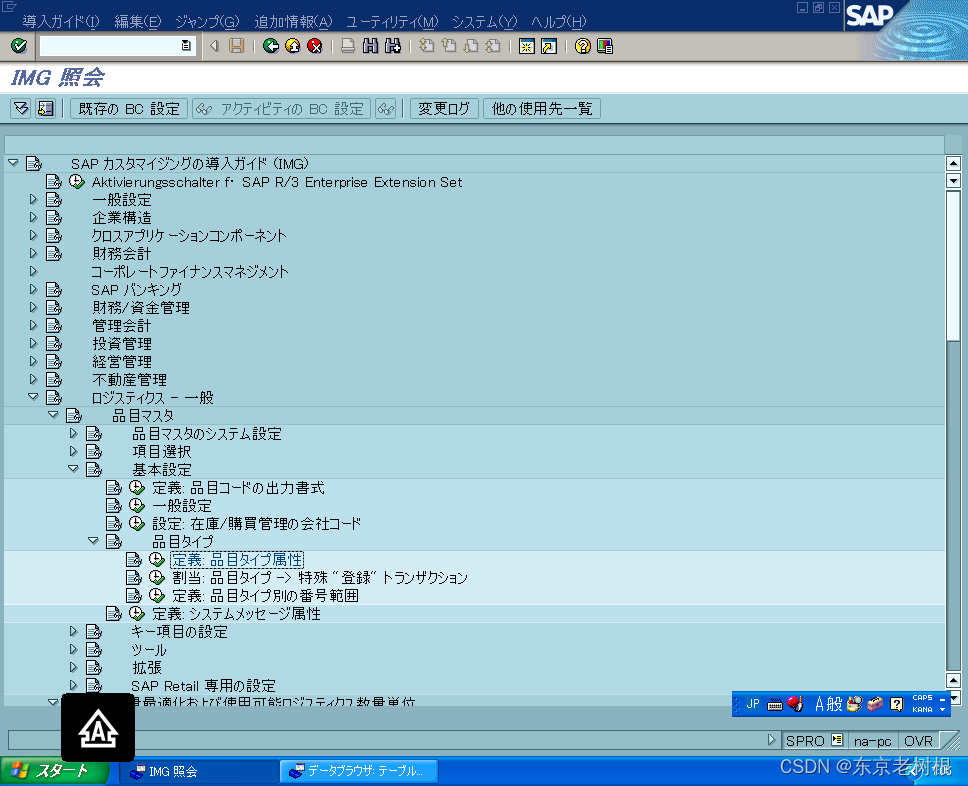Expand the 企業構造 node
968x786 pixels.
33,217
